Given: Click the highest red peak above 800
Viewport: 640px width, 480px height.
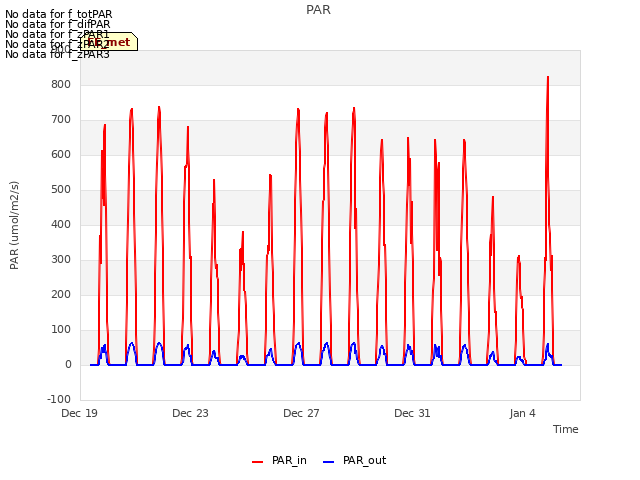Looking at the screenshot, I should [x=548, y=78].
